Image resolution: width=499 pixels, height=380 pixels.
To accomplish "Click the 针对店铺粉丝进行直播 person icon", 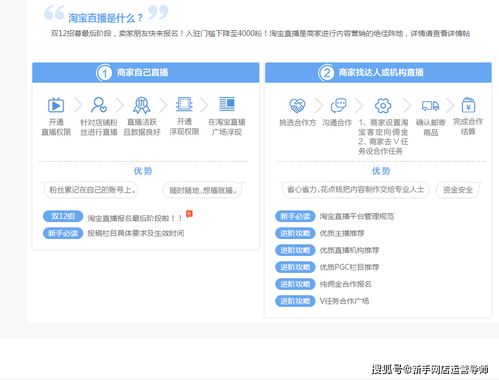I will pos(99,105).
